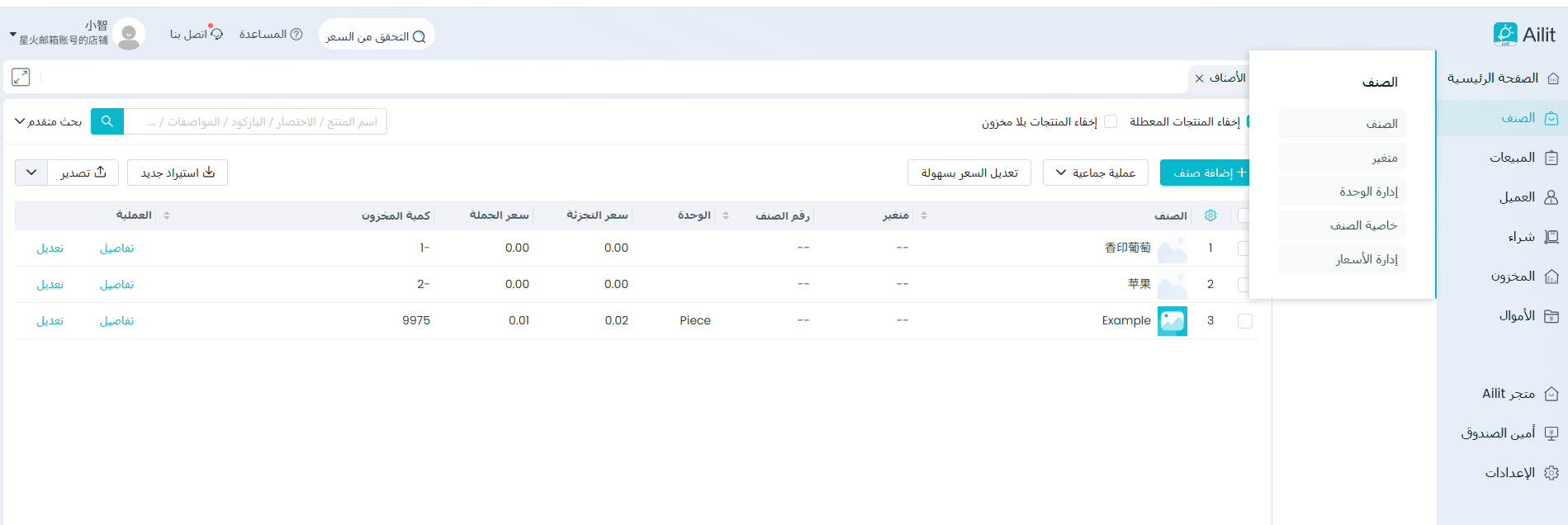Open table column settings gear icon
This screenshot has height=525, width=1568.
[x=1210, y=215]
